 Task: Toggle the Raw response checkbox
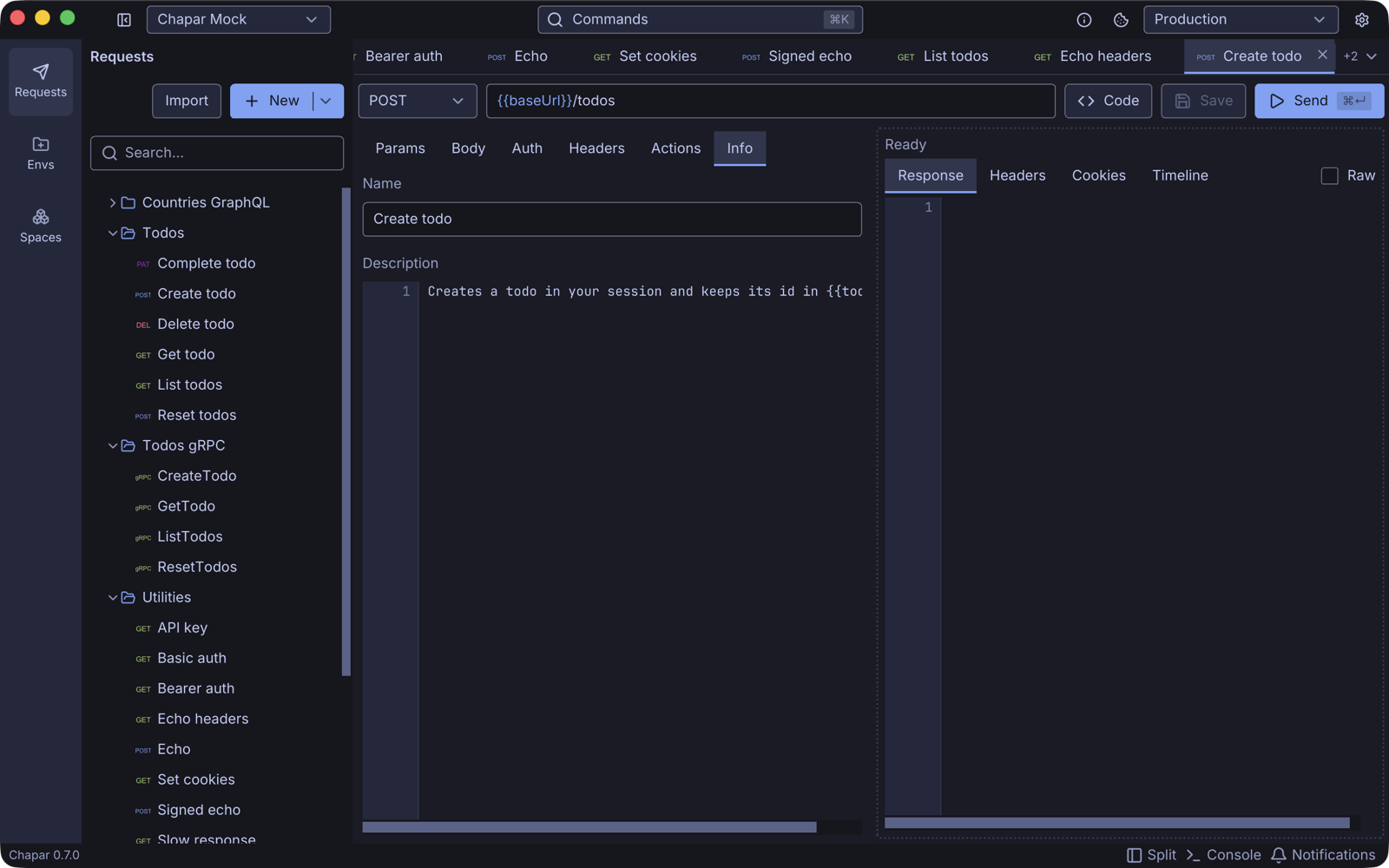tap(1329, 175)
